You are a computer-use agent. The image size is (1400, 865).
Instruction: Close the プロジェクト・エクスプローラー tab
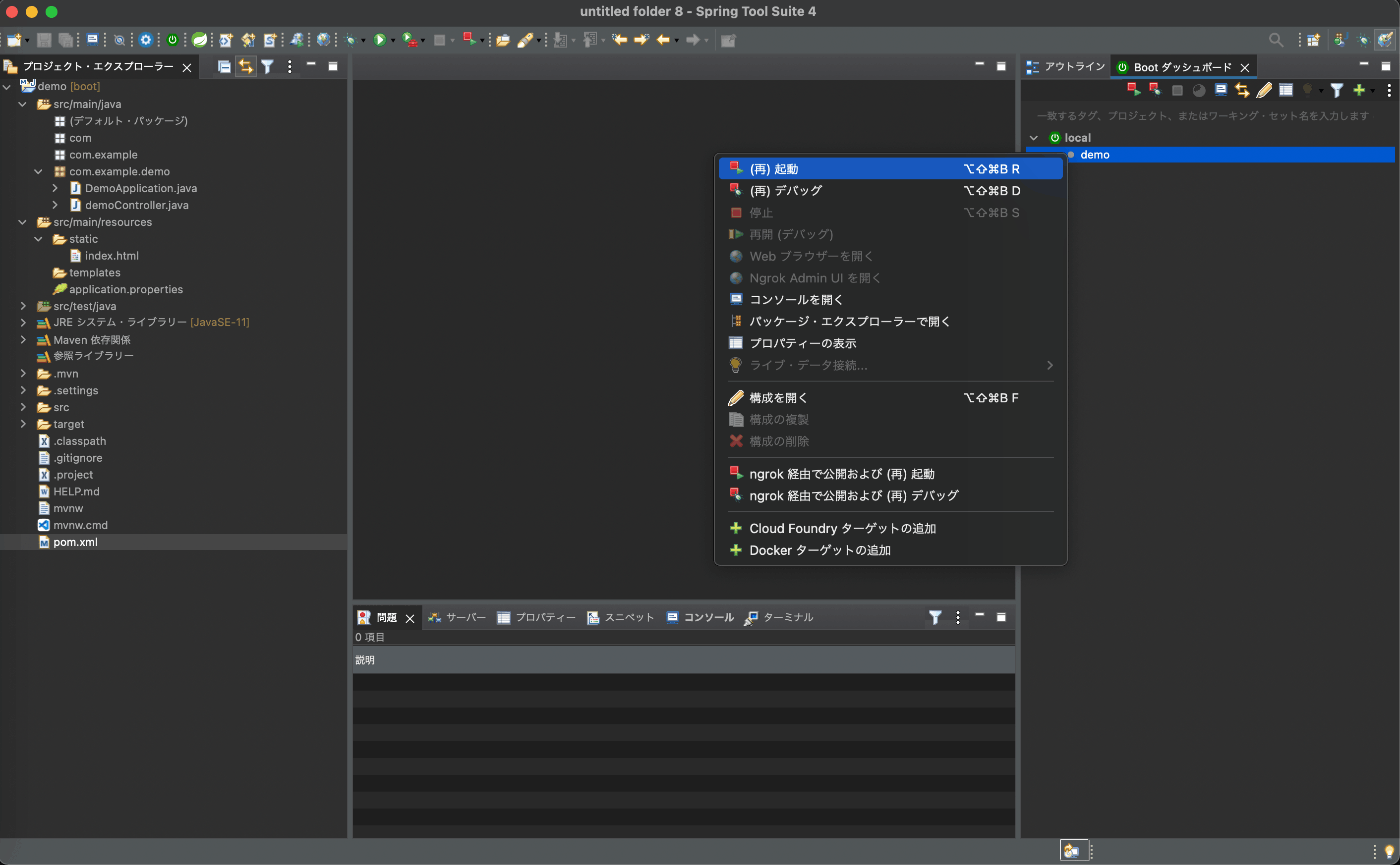[187, 67]
